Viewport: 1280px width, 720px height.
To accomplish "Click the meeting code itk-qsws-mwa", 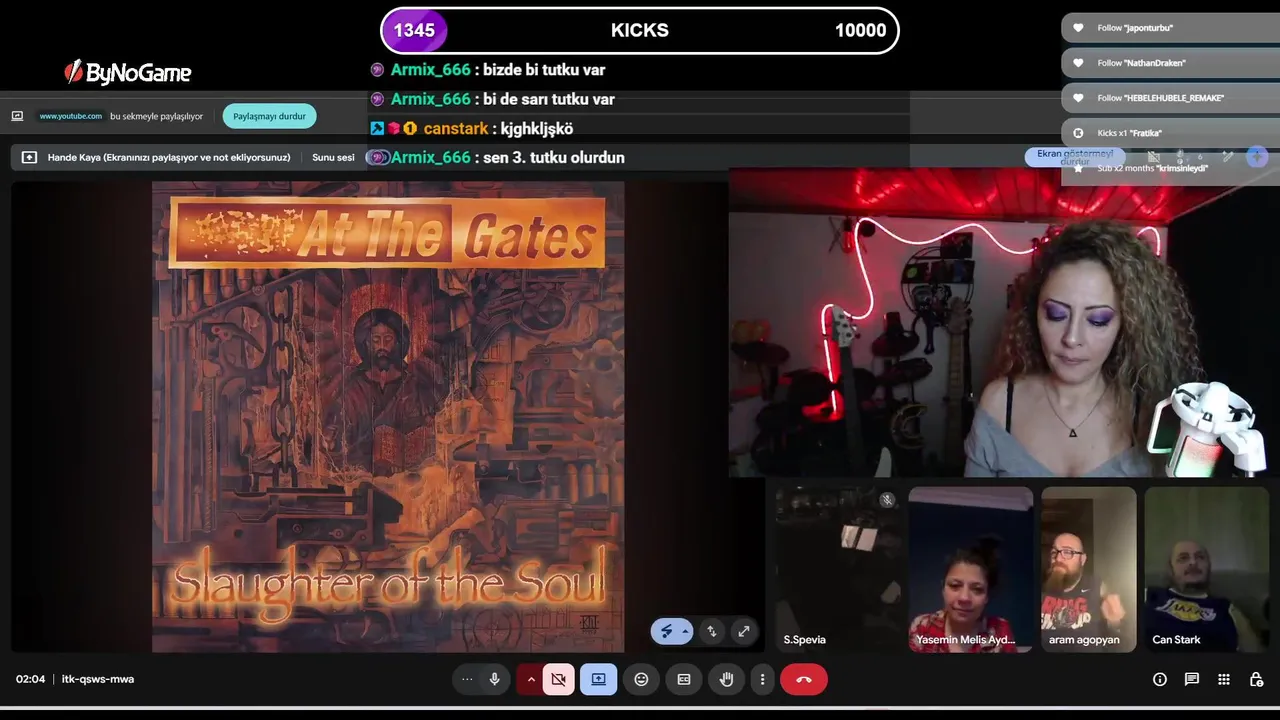I will coord(98,679).
